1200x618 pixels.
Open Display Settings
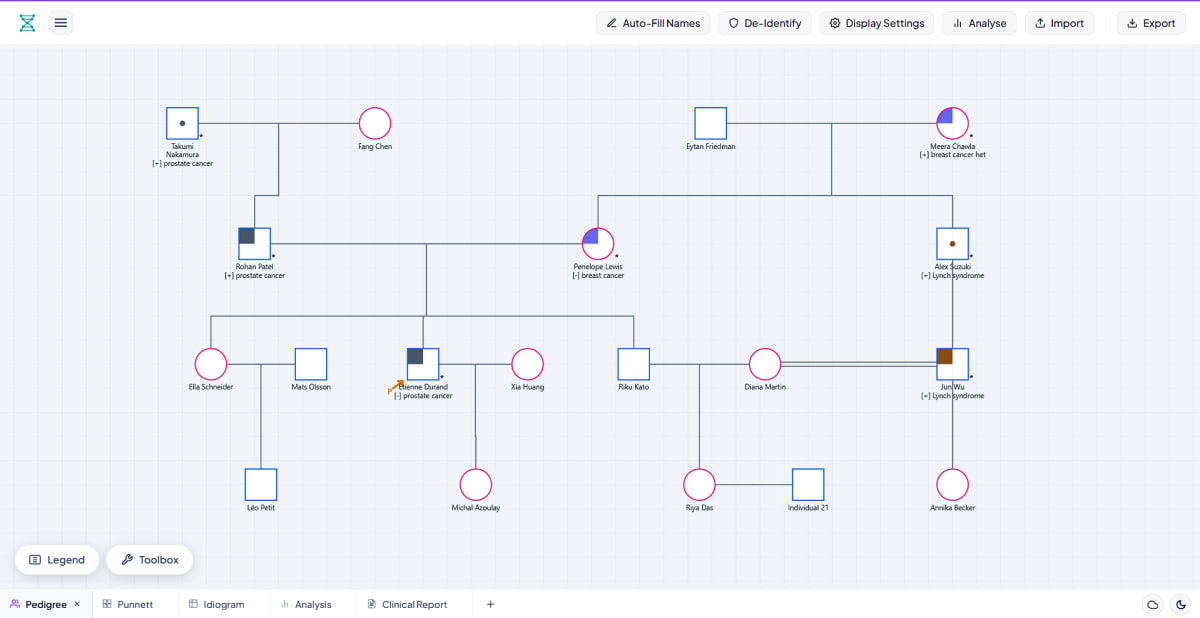[877, 23]
